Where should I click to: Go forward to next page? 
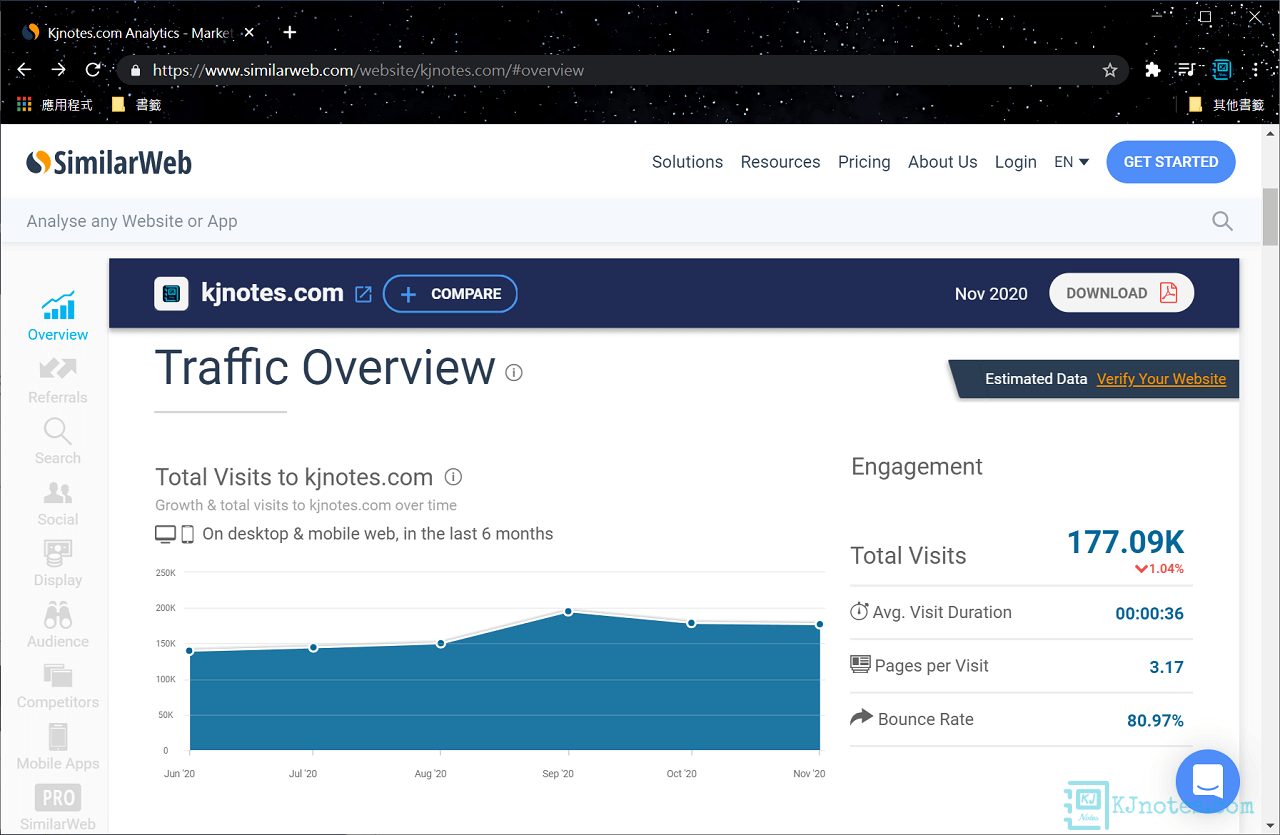tap(59, 70)
